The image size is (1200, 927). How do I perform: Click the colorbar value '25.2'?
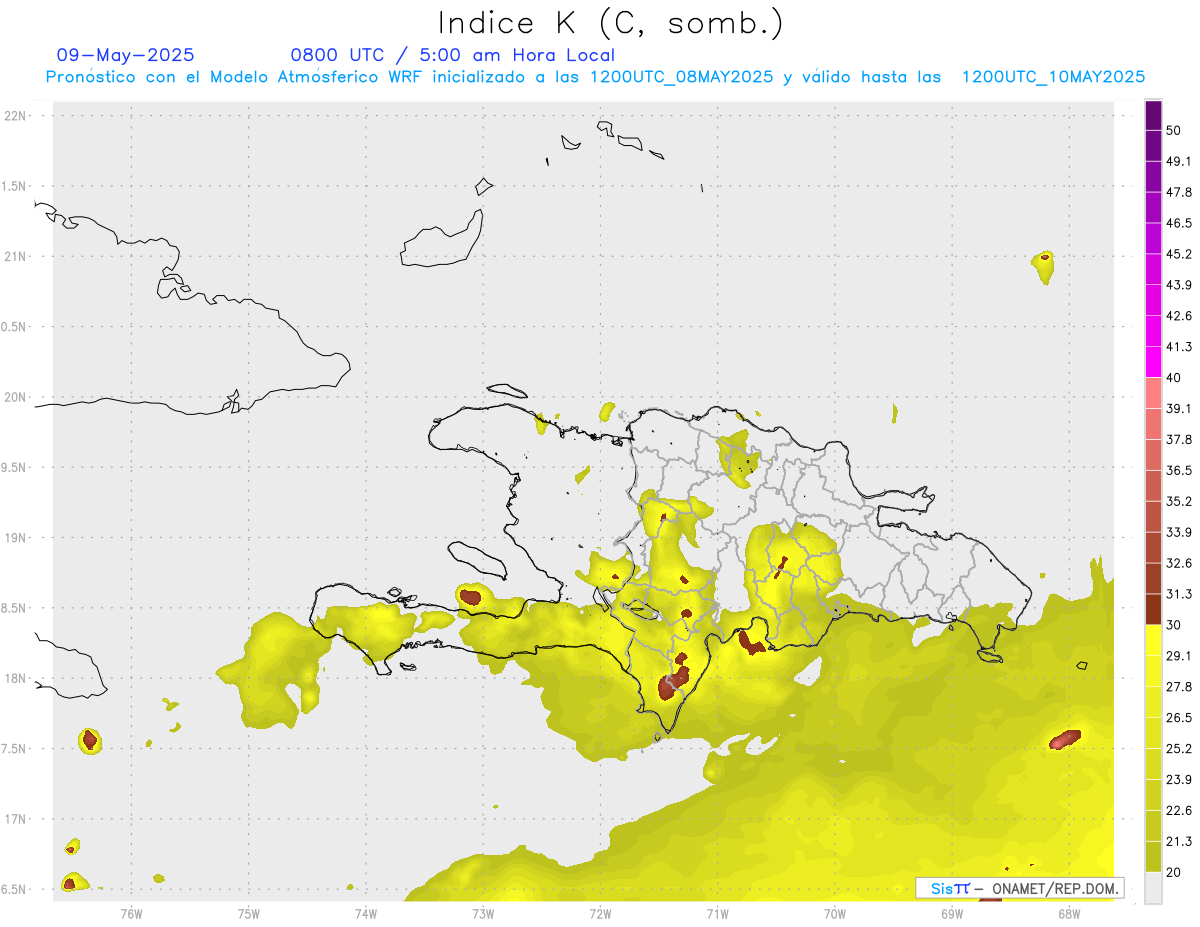(1179, 749)
